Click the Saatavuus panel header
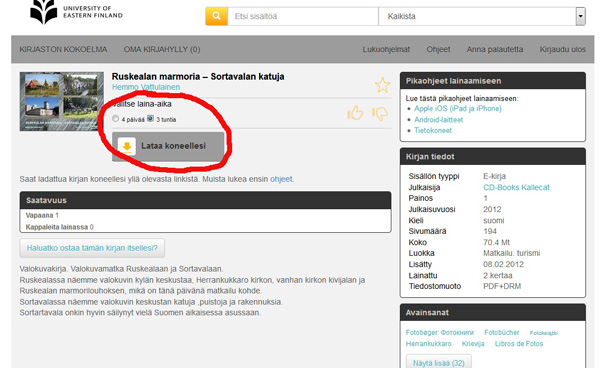The image size is (600, 368). pyautogui.click(x=205, y=200)
